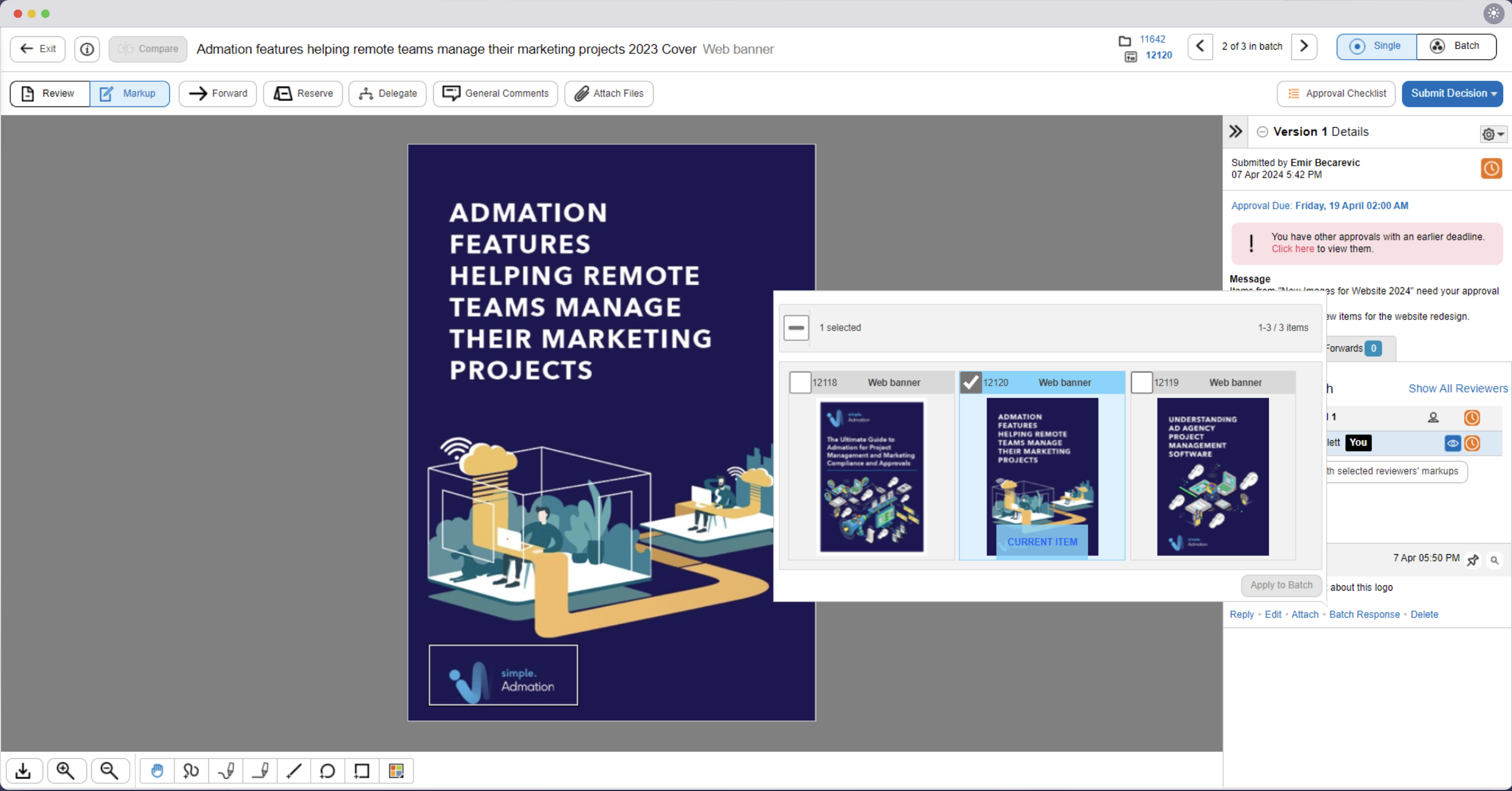Select the straight-line highlighter tool
The height and width of the screenshot is (791, 1512).
[261, 770]
